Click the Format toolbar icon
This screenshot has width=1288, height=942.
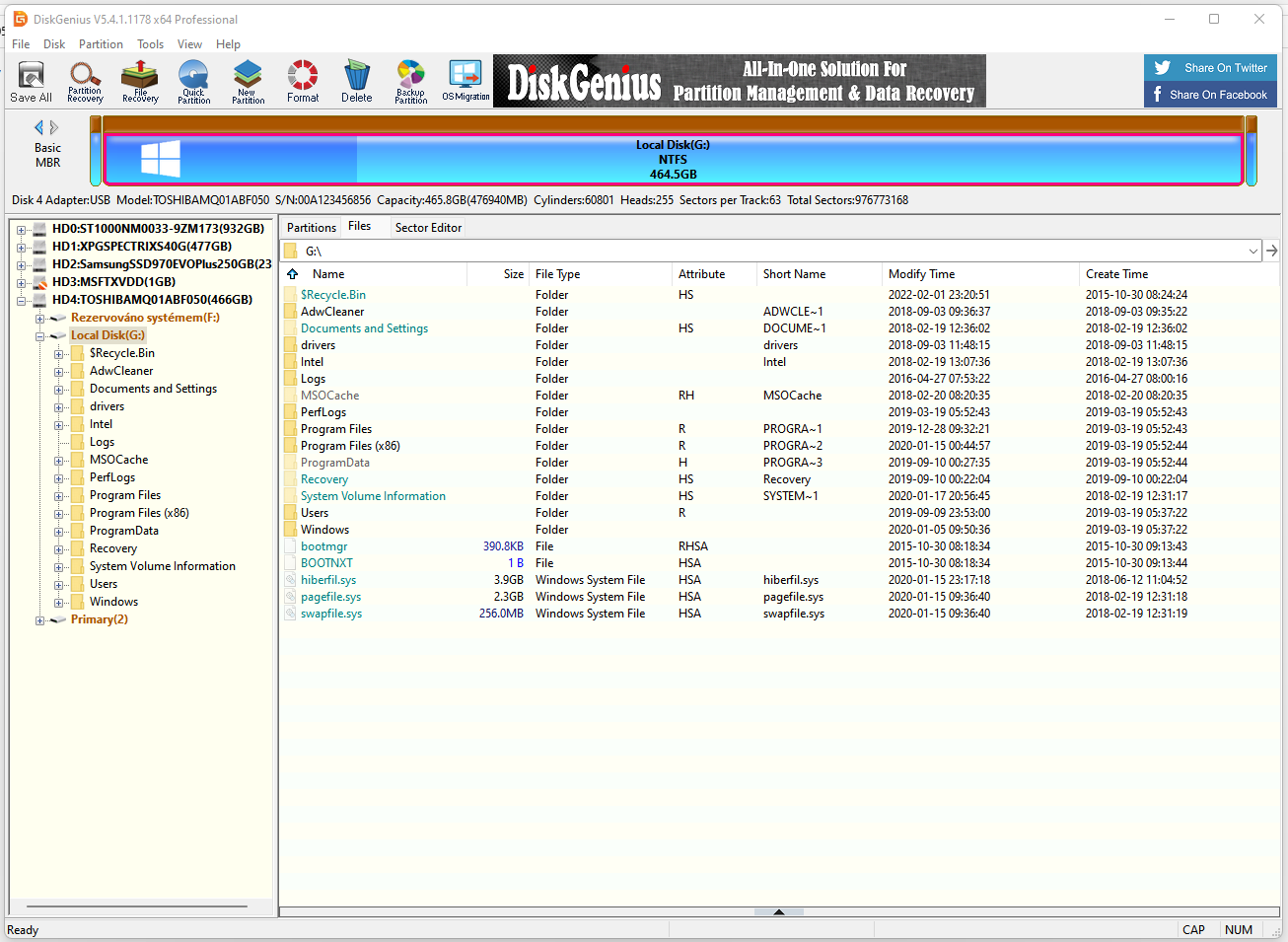pyautogui.click(x=303, y=81)
